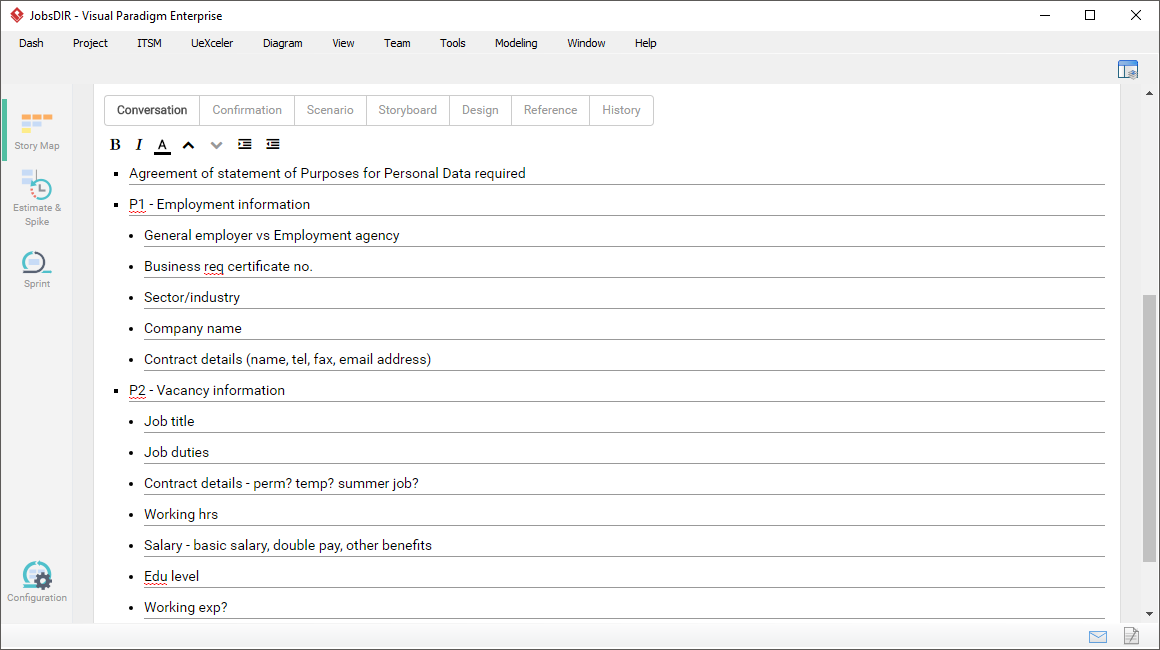Click the 'Job duties' text line
Screen dimensions: 1160x650
pos(177,452)
